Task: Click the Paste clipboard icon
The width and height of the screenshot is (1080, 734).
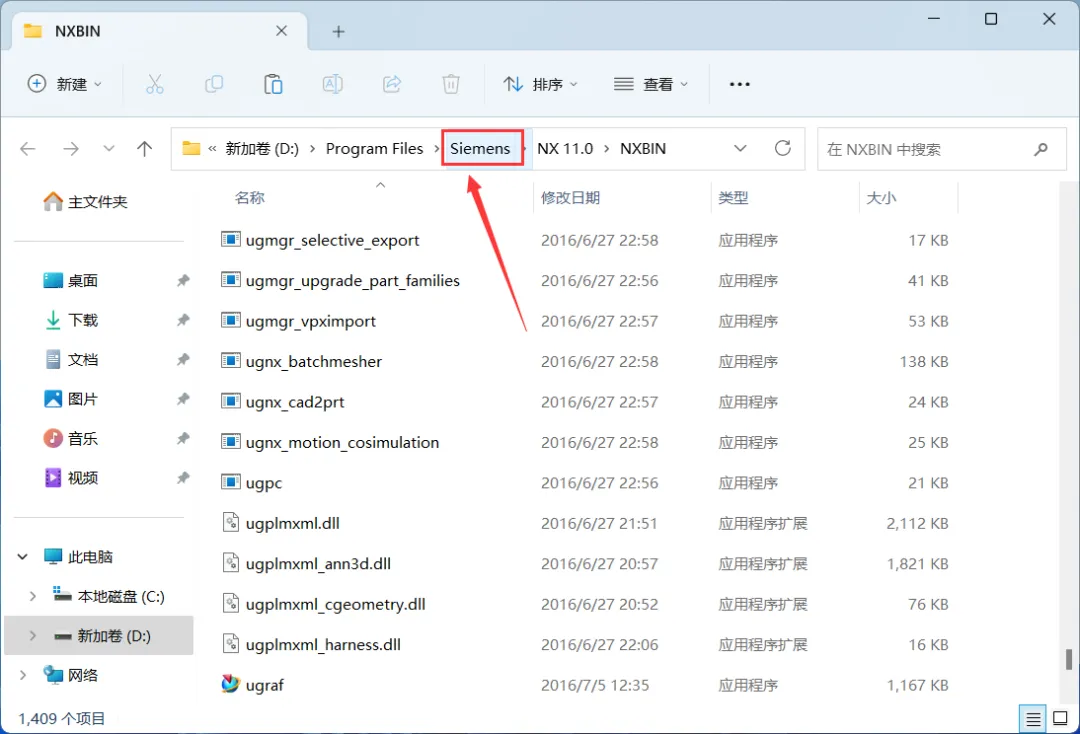Action: (x=273, y=84)
